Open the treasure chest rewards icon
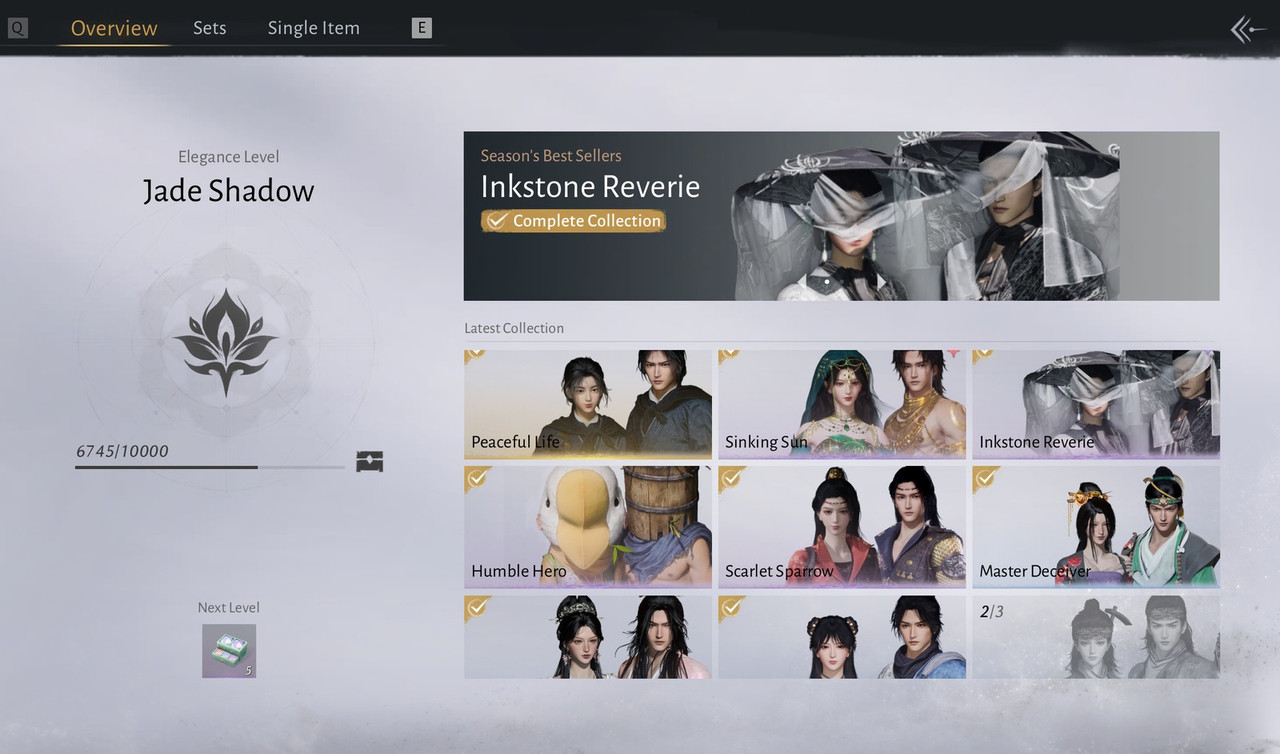 370,461
